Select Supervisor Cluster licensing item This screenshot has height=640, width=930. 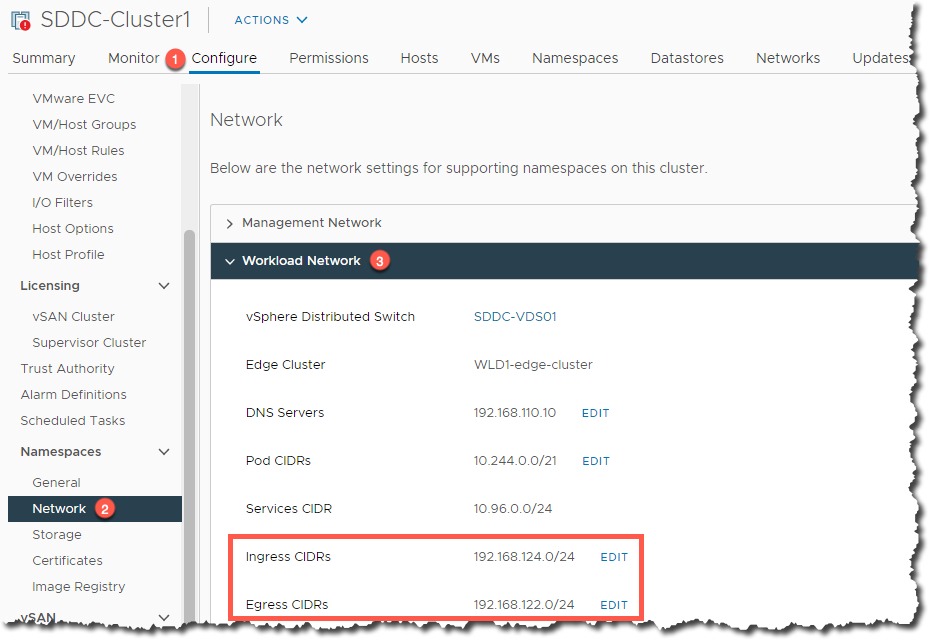[x=89, y=343]
